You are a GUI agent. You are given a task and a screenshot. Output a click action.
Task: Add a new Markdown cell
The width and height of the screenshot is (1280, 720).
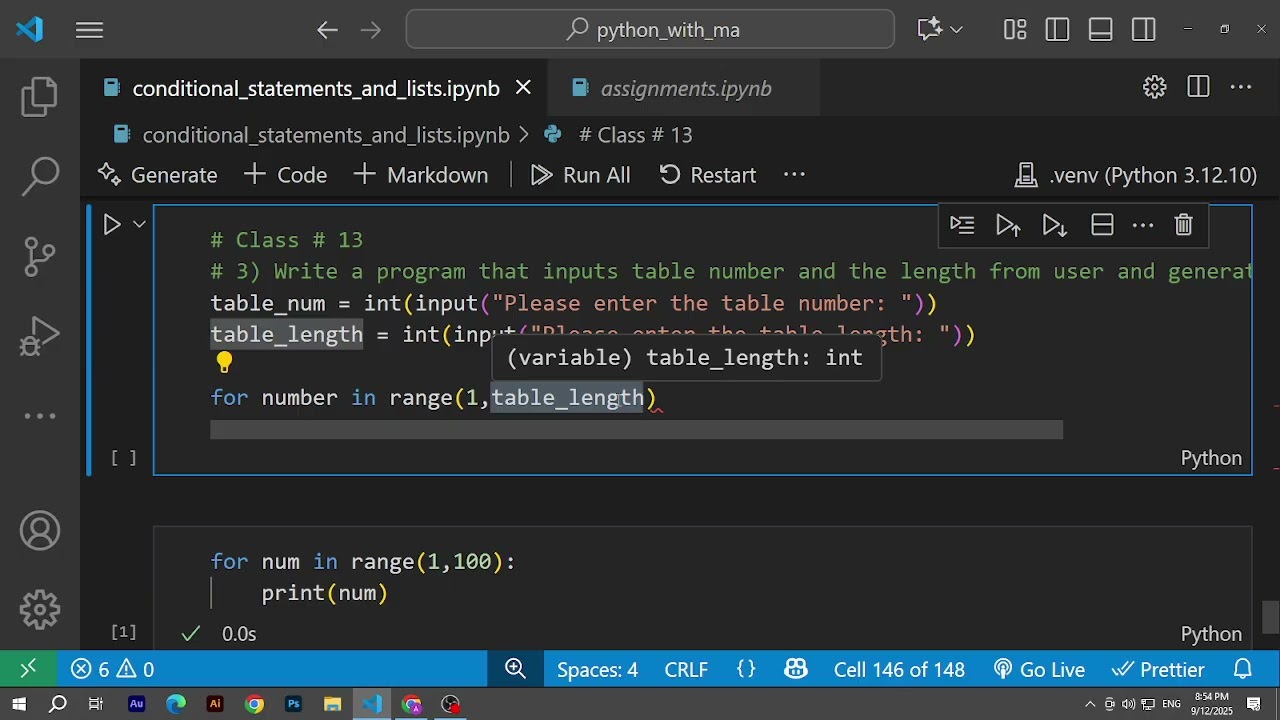pos(421,175)
